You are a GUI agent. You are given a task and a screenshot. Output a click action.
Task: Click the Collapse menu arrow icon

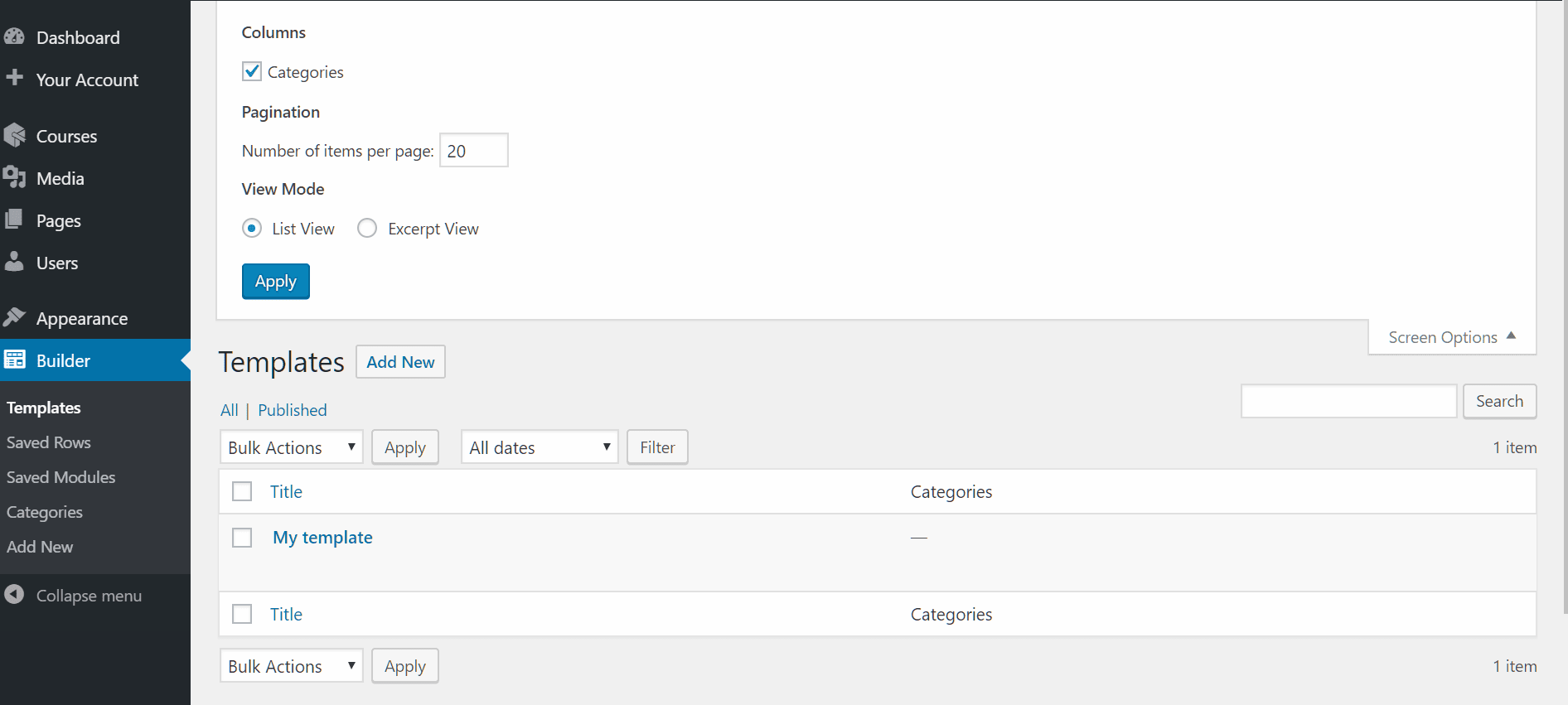click(15, 595)
